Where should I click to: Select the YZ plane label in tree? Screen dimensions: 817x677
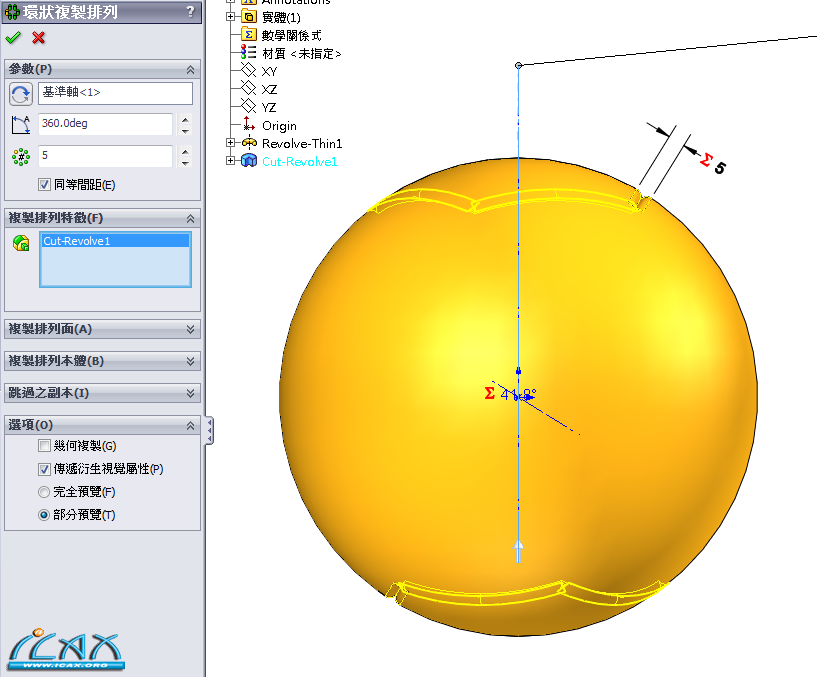click(269, 107)
